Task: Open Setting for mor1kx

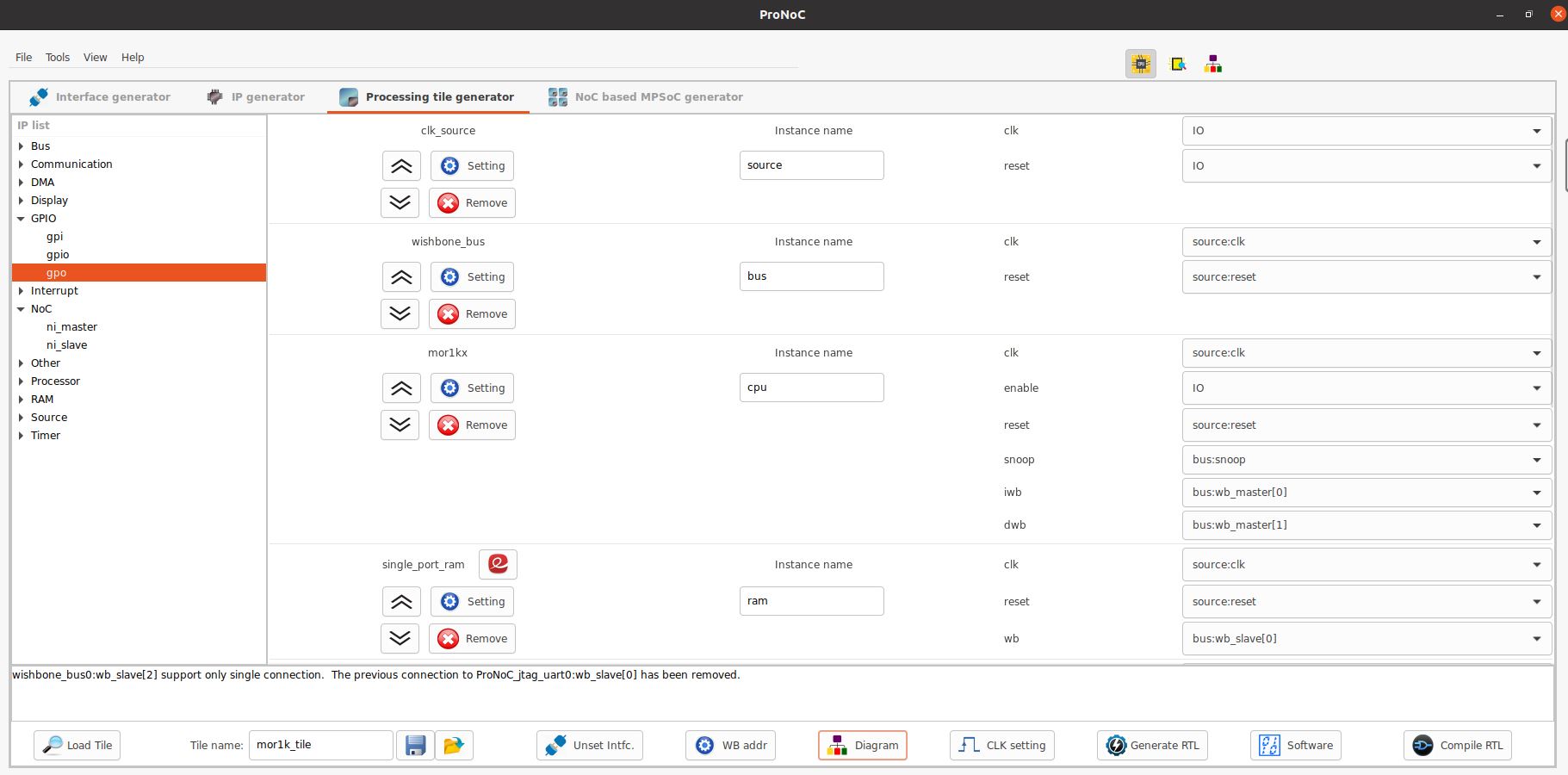Action: tap(472, 388)
